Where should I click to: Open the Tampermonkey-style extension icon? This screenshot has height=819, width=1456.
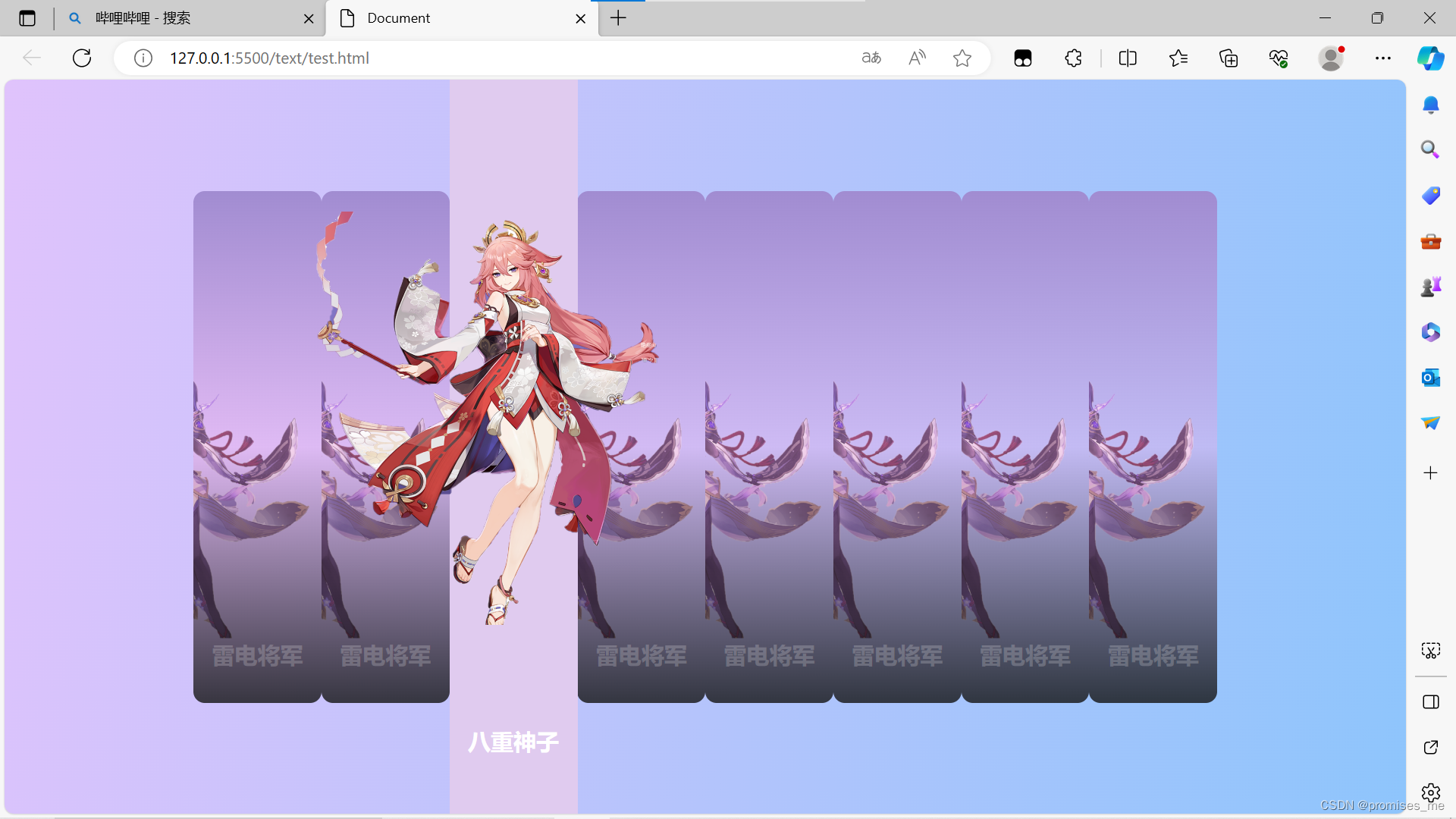[1023, 58]
